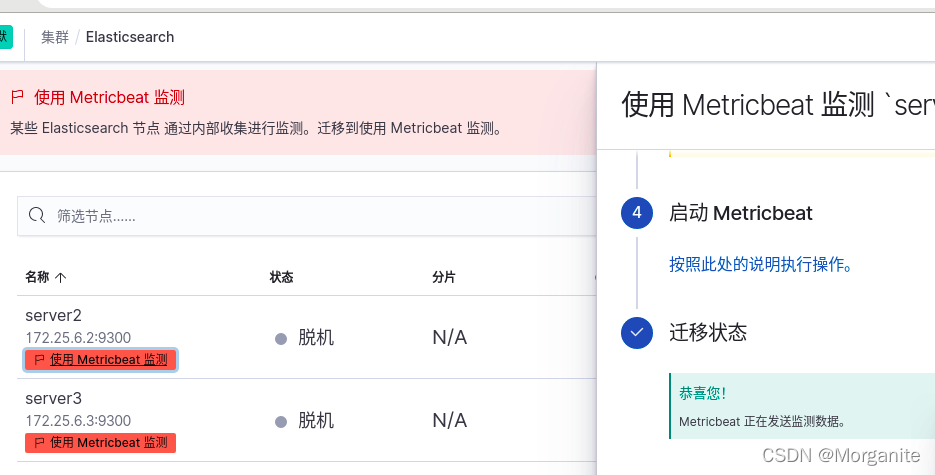Sort nodes by the 名称 column
Screen dimensions: 935x475
(37, 277)
